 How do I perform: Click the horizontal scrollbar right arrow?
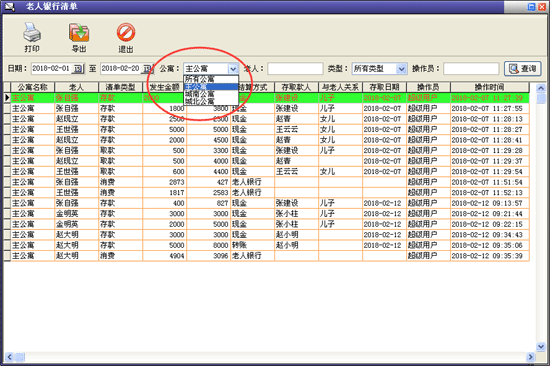click(x=530, y=357)
